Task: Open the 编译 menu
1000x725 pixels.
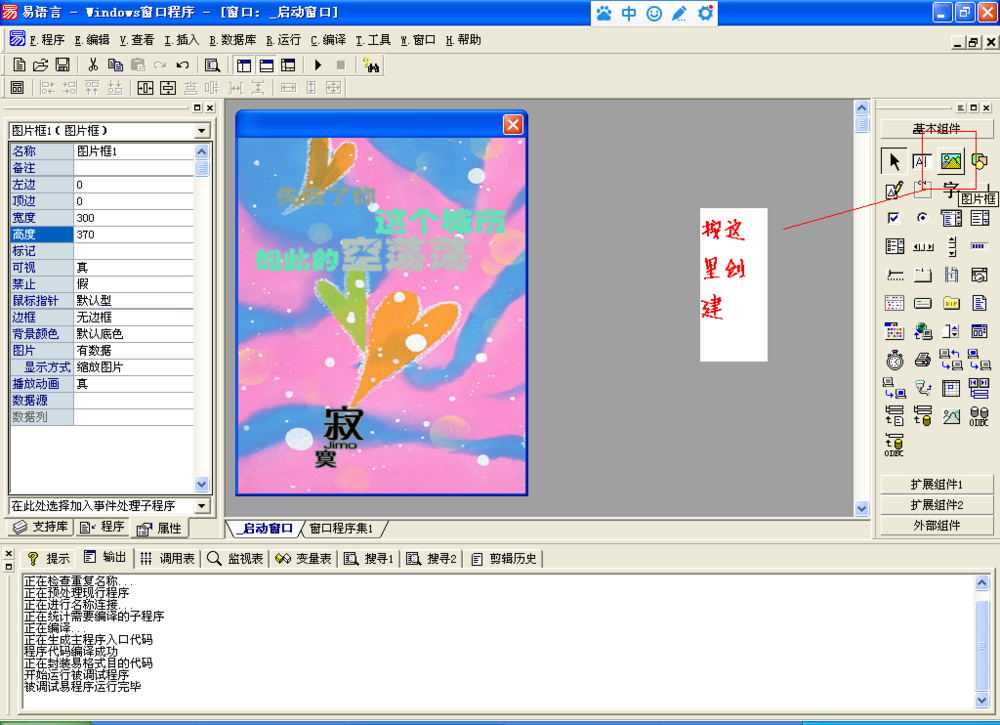Action: pos(328,40)
